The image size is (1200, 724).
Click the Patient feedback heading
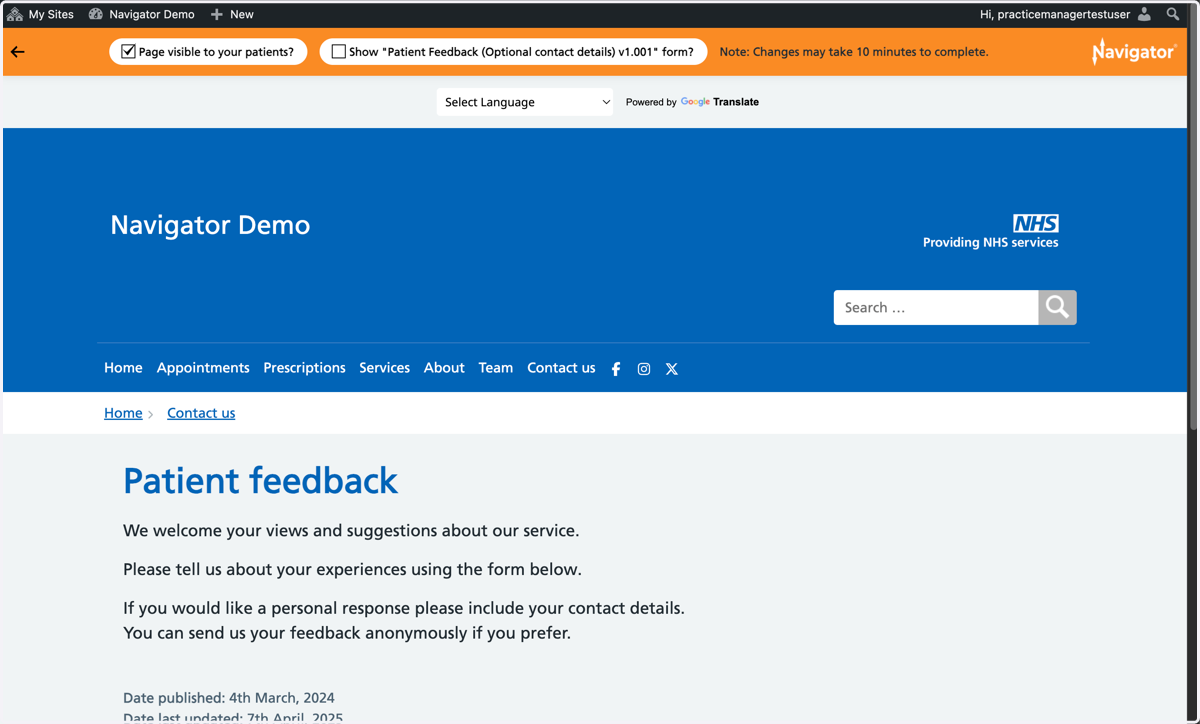pyautogui.click(x=260, y=481)
